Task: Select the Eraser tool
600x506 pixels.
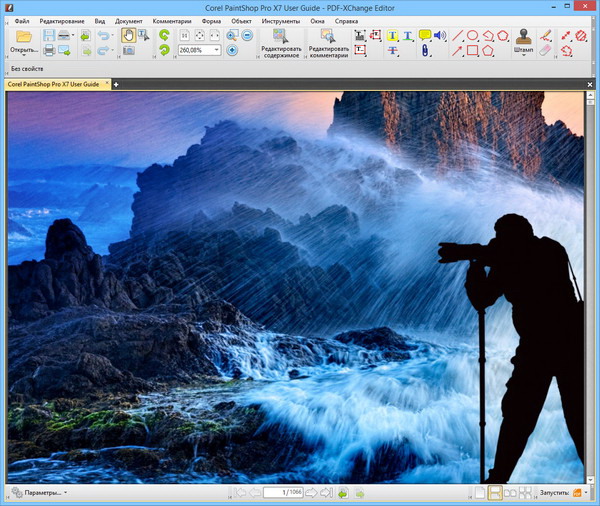Action: pyautogui.click(x=546, y=51)
